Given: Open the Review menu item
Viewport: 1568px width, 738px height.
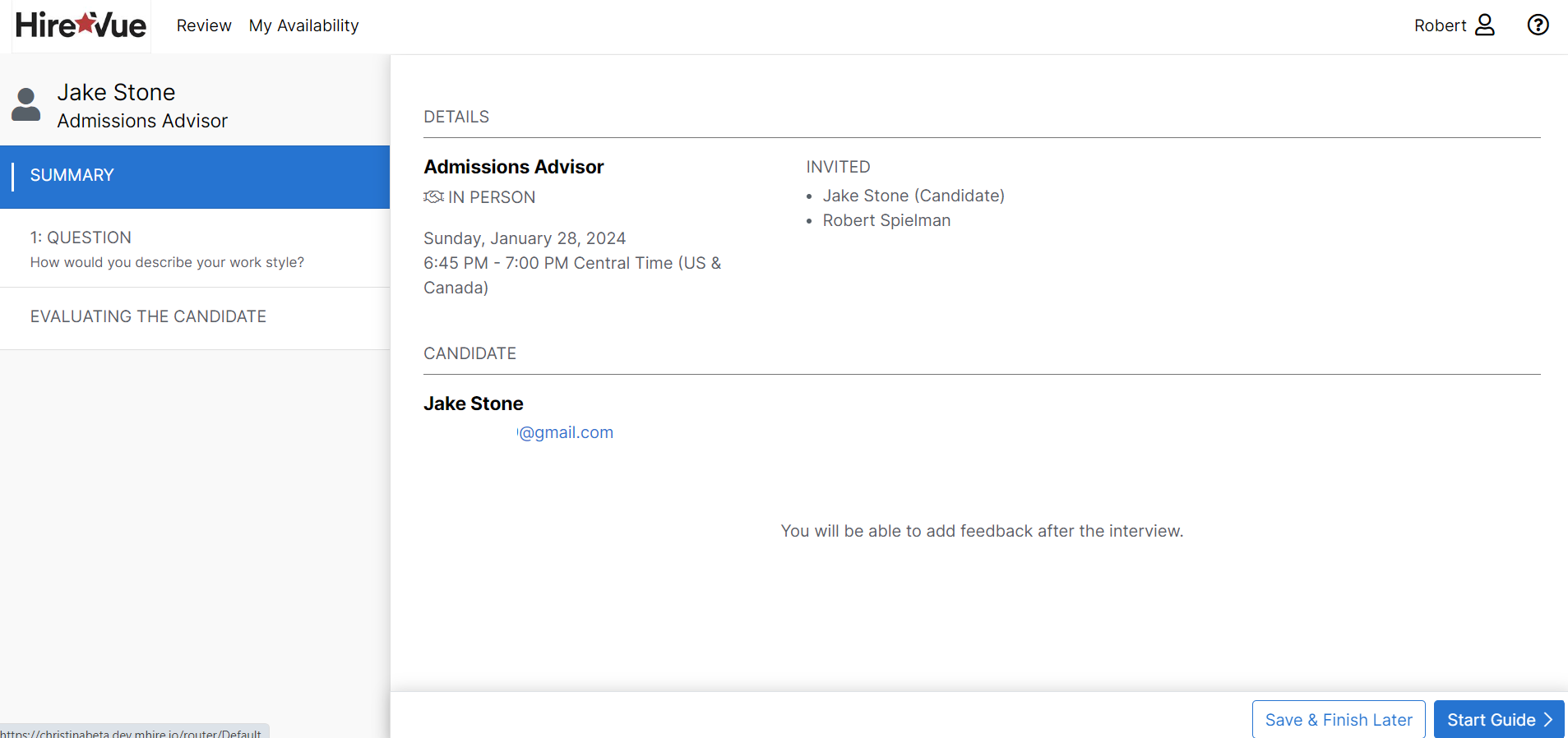Looking at the screenshot, I should pyautogui.click(x=204, y=25).
